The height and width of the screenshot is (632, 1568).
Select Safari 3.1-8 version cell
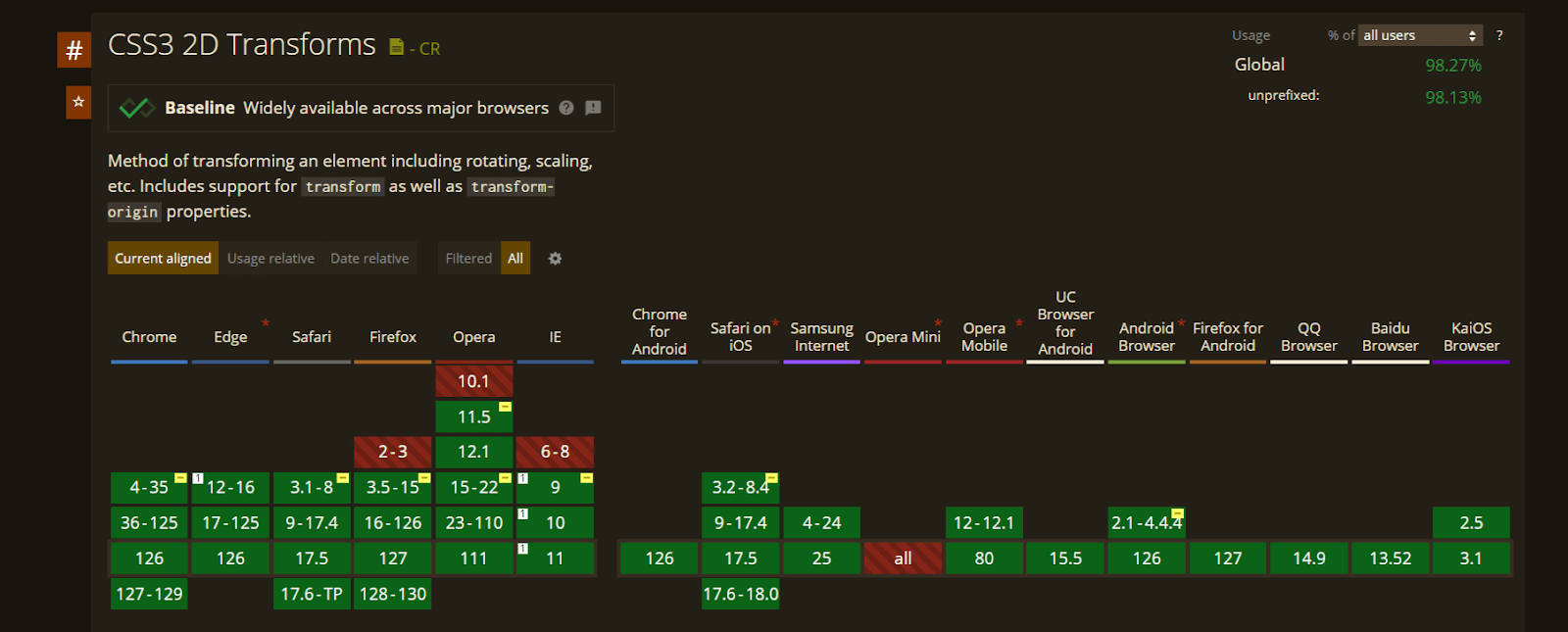tap(312, 487)
